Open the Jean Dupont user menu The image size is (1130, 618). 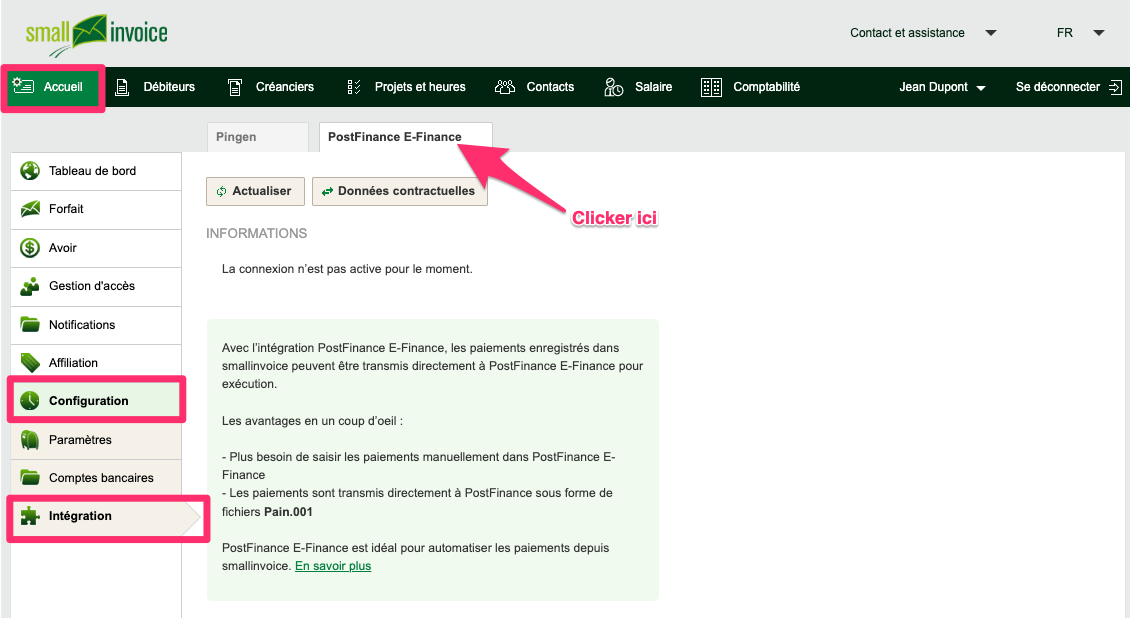click(x=942, y=87)
